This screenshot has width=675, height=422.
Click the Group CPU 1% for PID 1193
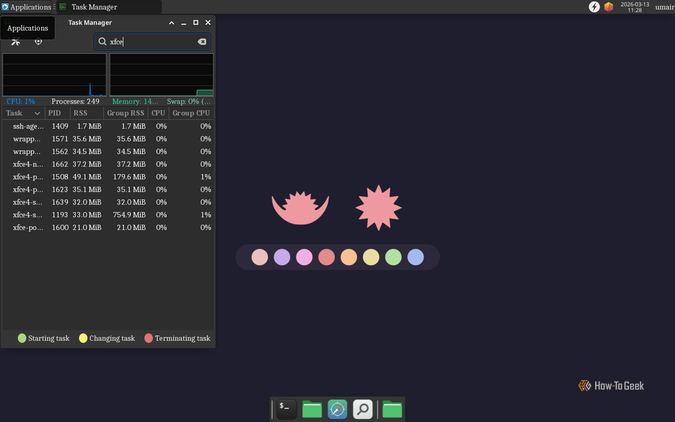206,214
